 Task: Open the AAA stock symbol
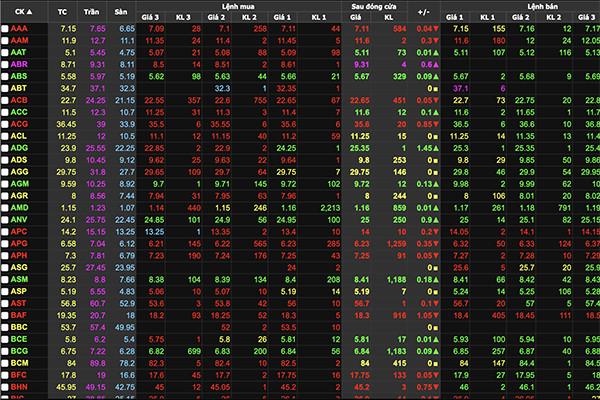(x=19, y=29)
